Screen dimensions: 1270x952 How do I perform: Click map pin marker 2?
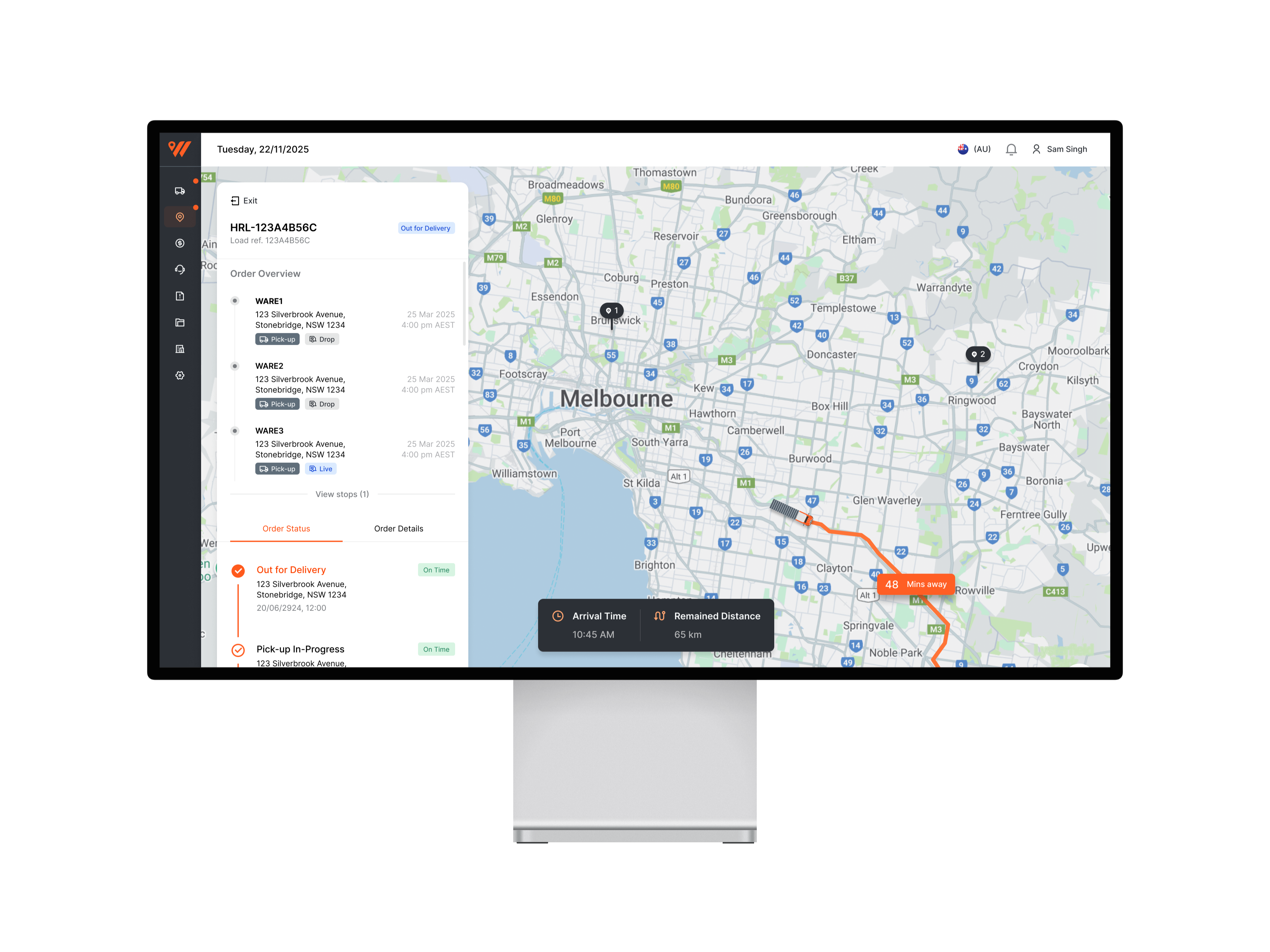tap(978, 355)
